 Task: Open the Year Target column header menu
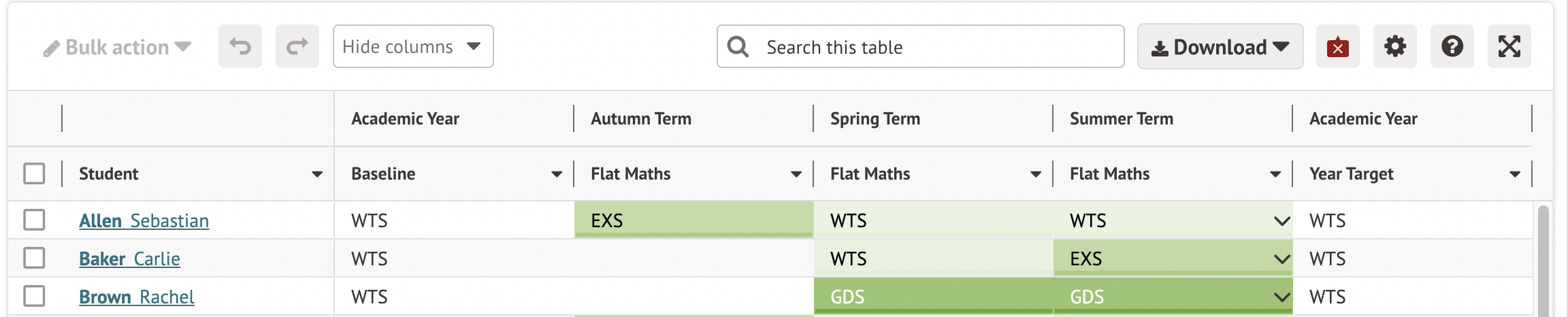click(x=1515, y=174)
